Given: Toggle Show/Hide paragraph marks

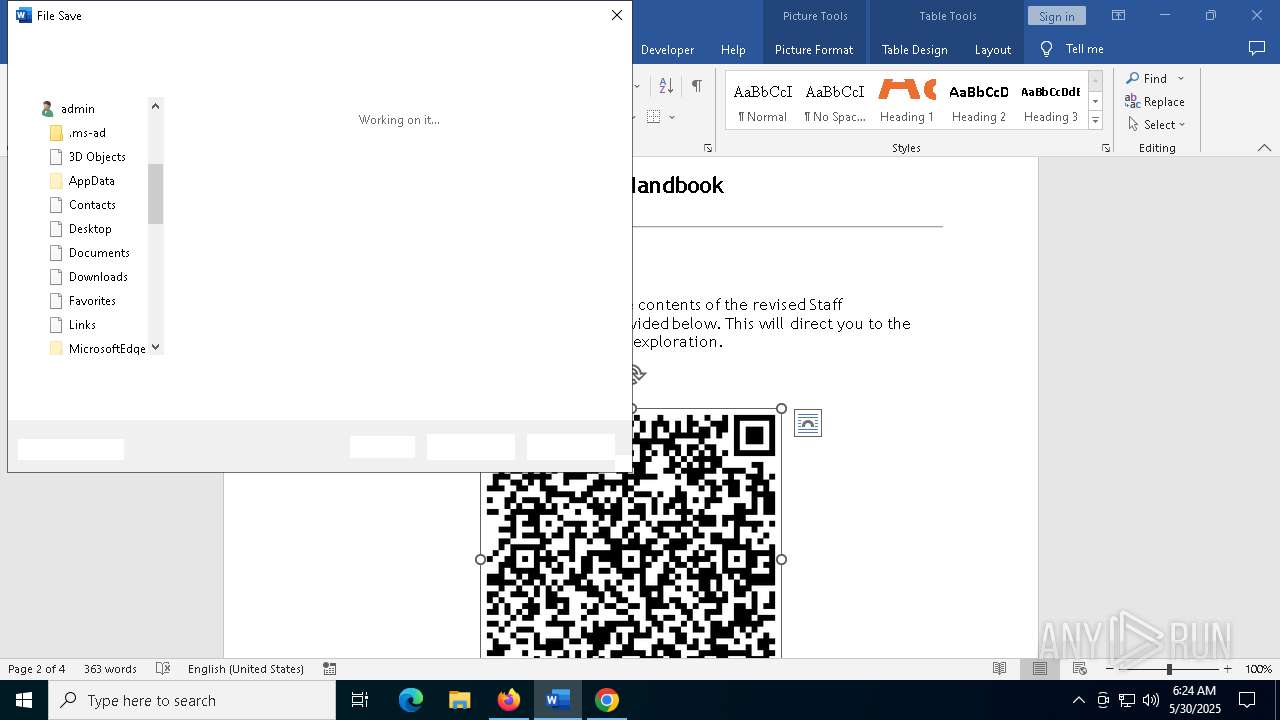Looking at the screenshot, I should tap(696, 86).
